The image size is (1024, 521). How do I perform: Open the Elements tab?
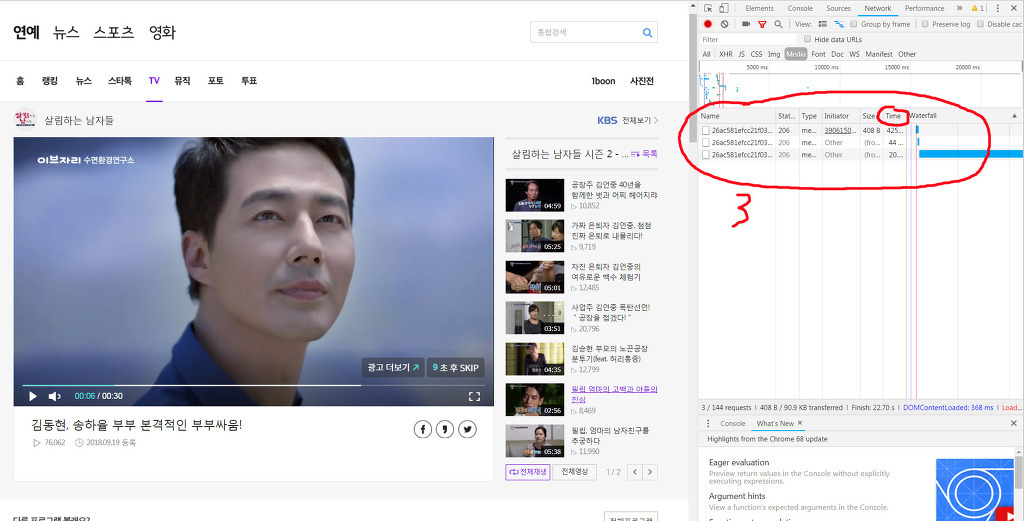760,8
